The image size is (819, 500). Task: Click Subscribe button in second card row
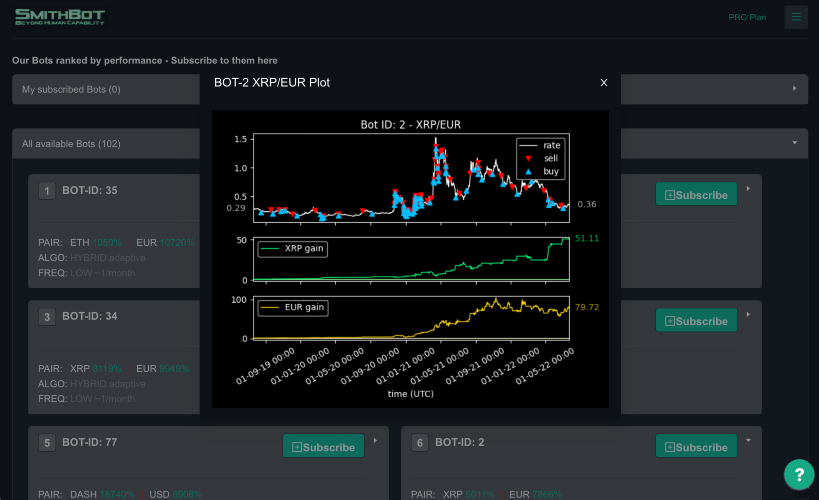pyautogui.click(x=696, y=321)
